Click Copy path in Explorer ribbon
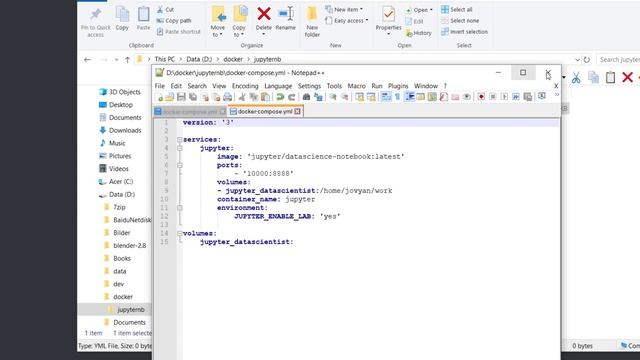 click(x=174, y=20)
